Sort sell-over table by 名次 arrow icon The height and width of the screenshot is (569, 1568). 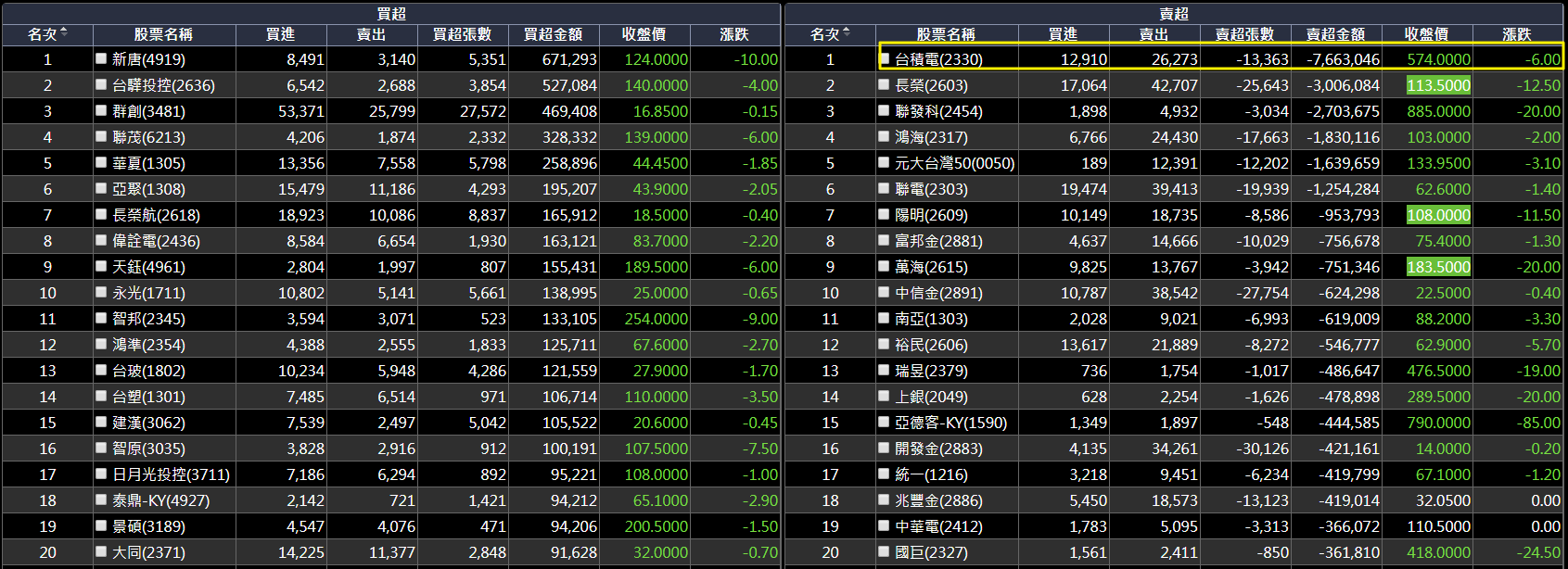point(846,33)
